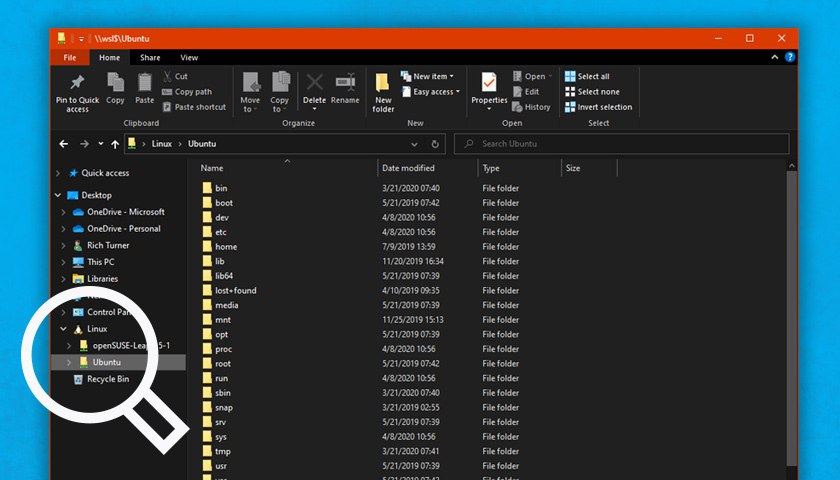Viewport: 840px width, 480px height.
Task: Switch to the Home ribbon tab
Action: pos(109,58)
